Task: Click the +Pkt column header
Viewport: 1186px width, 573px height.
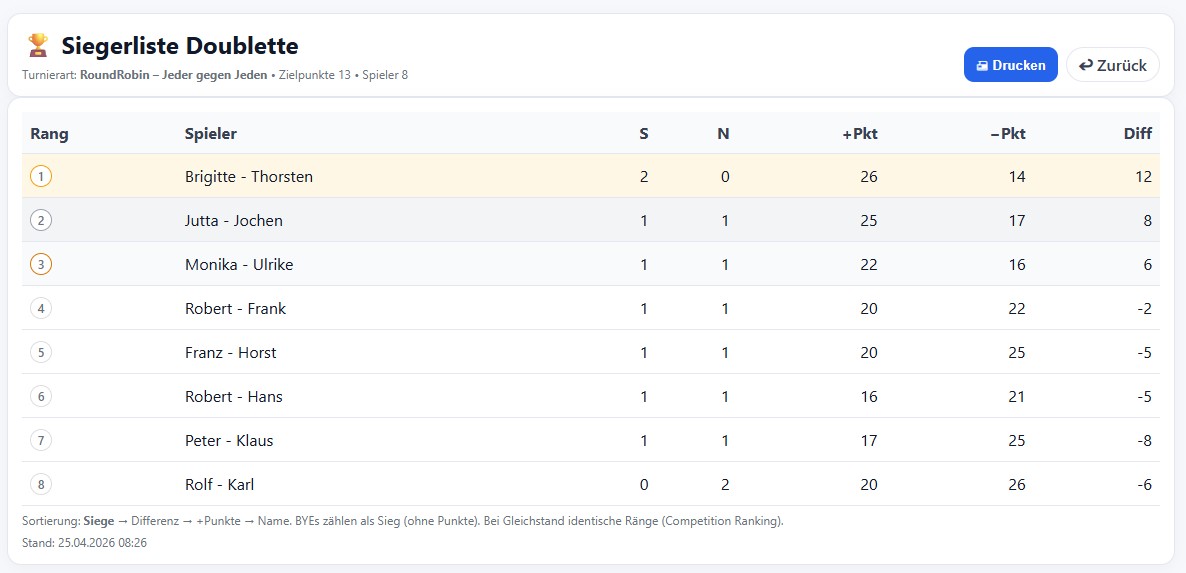Action: coord(859,134)
